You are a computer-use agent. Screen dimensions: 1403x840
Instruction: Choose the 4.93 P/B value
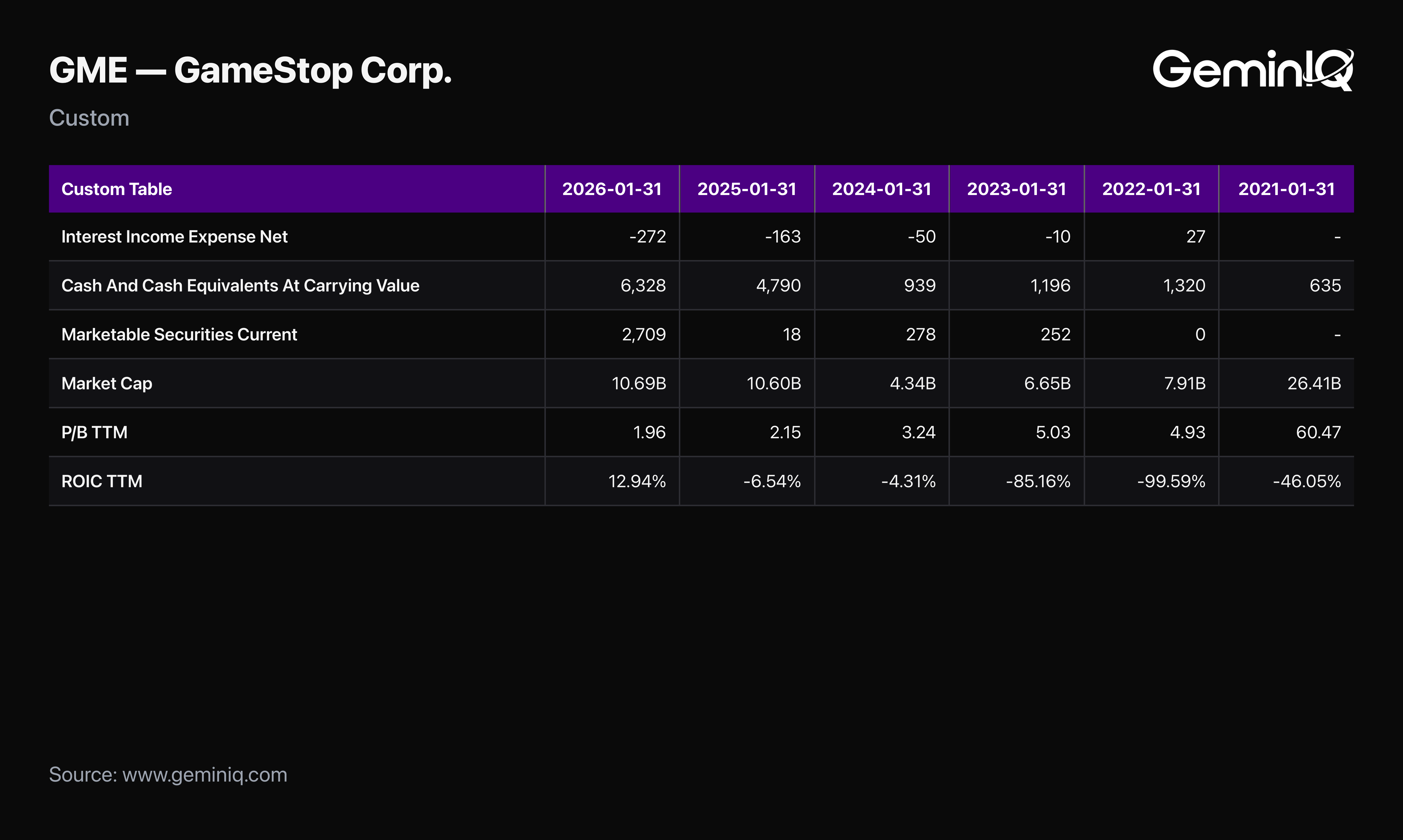click(x=1188, y=432)
